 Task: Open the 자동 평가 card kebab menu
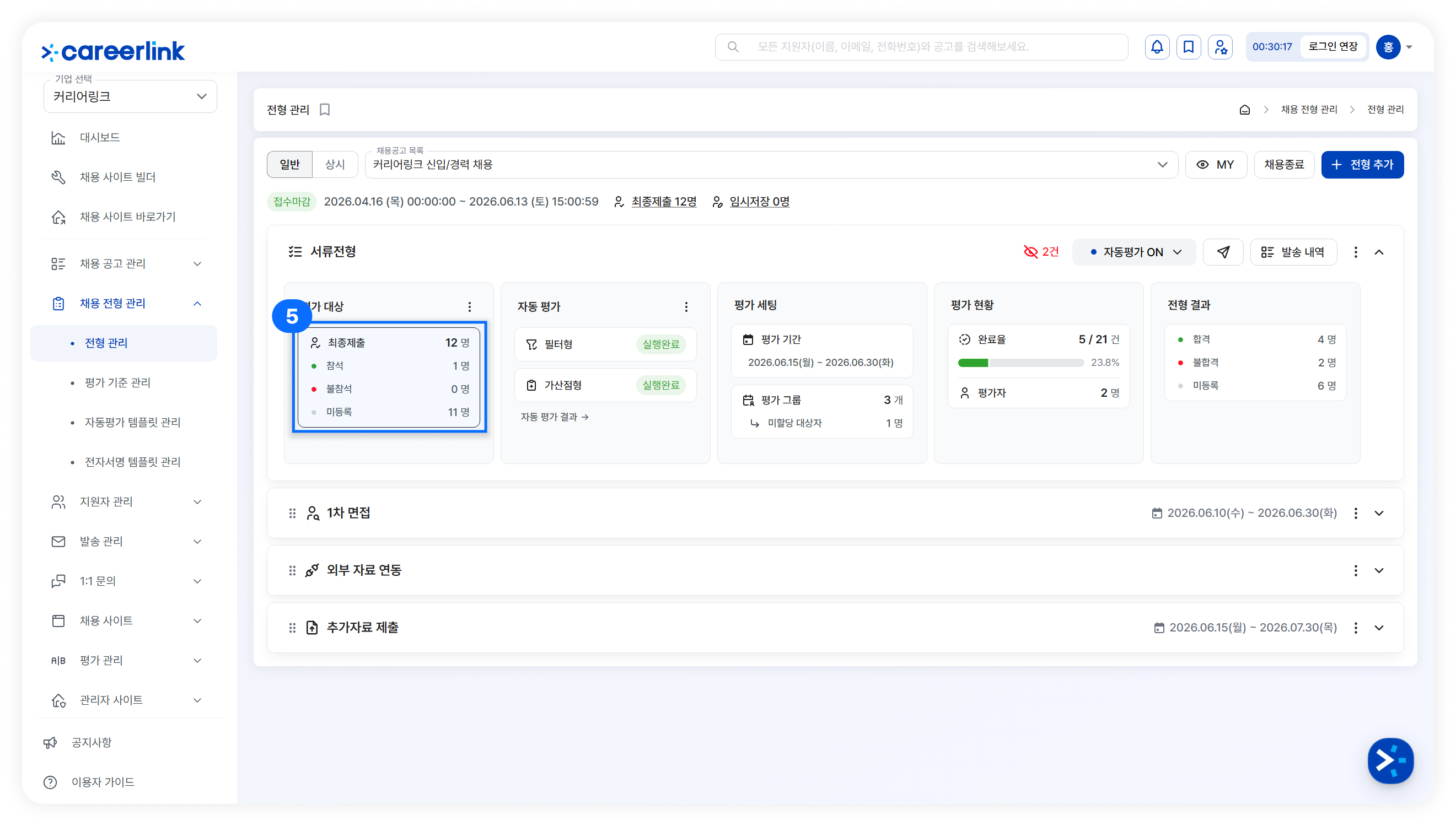[x=686, y=307]
